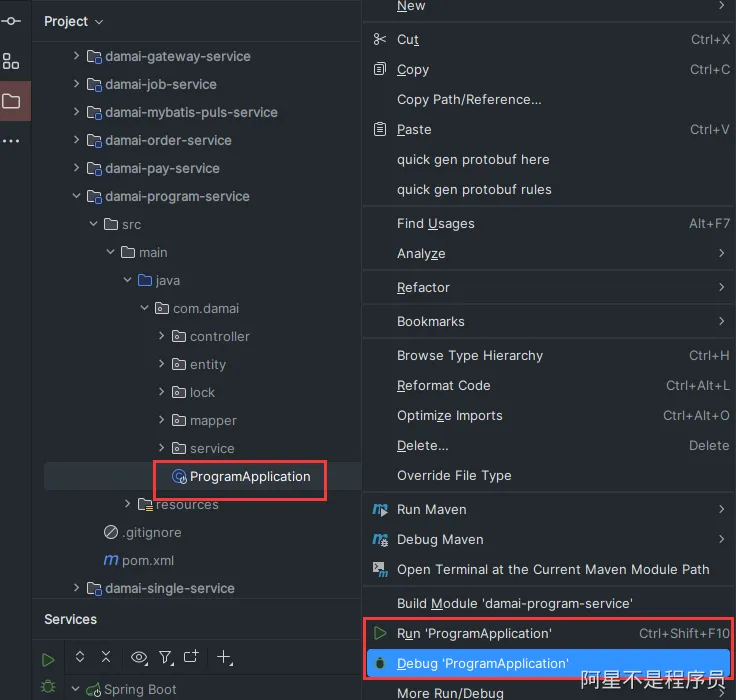Click Expand All icon in Services toolbar
This screenshot has height=700, width=736.
tap(80, 657)
